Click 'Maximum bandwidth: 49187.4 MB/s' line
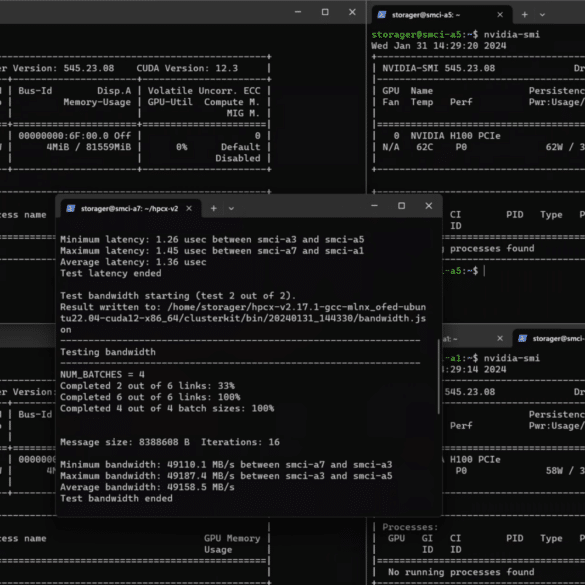The width and height of the screenshot is (585, 585). click(x=226, y=476)
